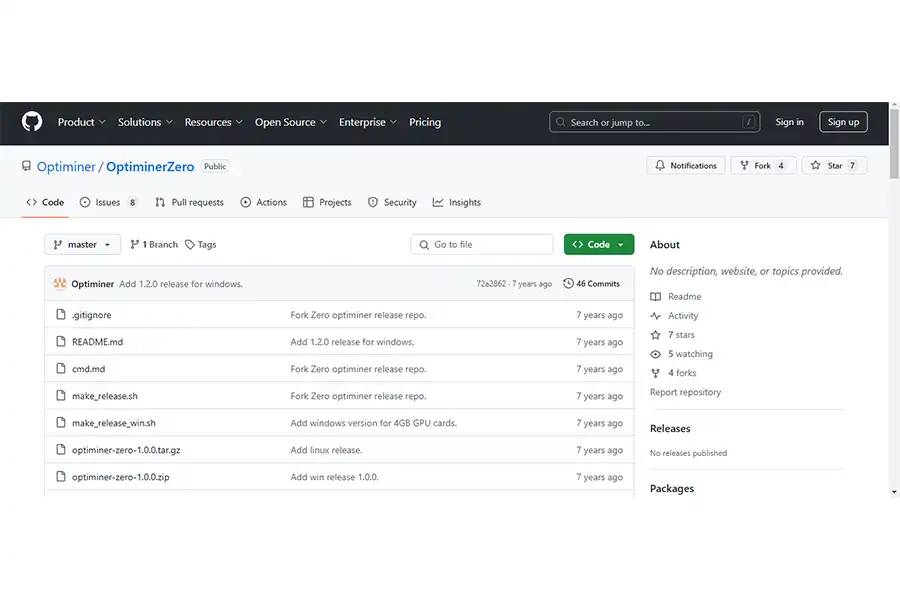
Task: Select the star icon beside 7 stars
Action: [x=655, y=335]
